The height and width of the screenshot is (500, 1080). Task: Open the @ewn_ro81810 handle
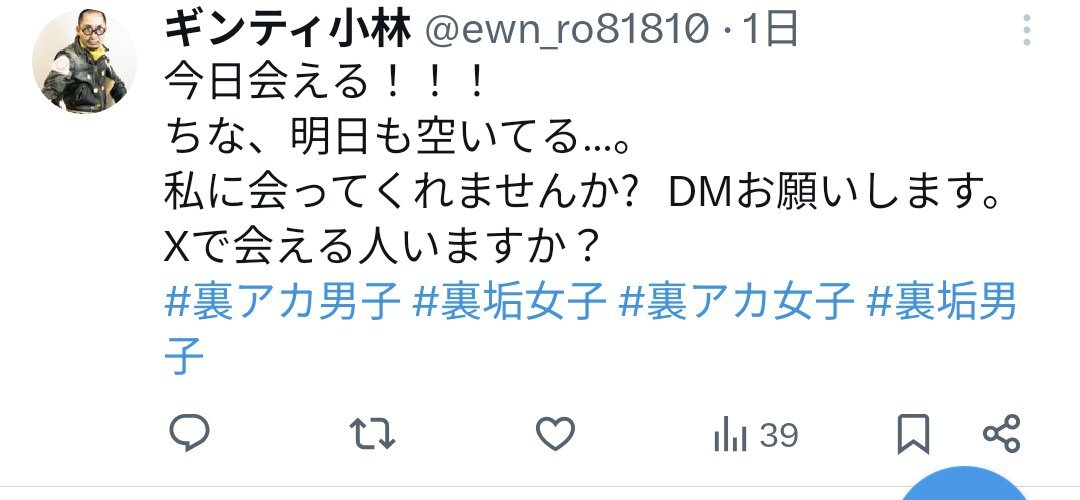point(566,31)
